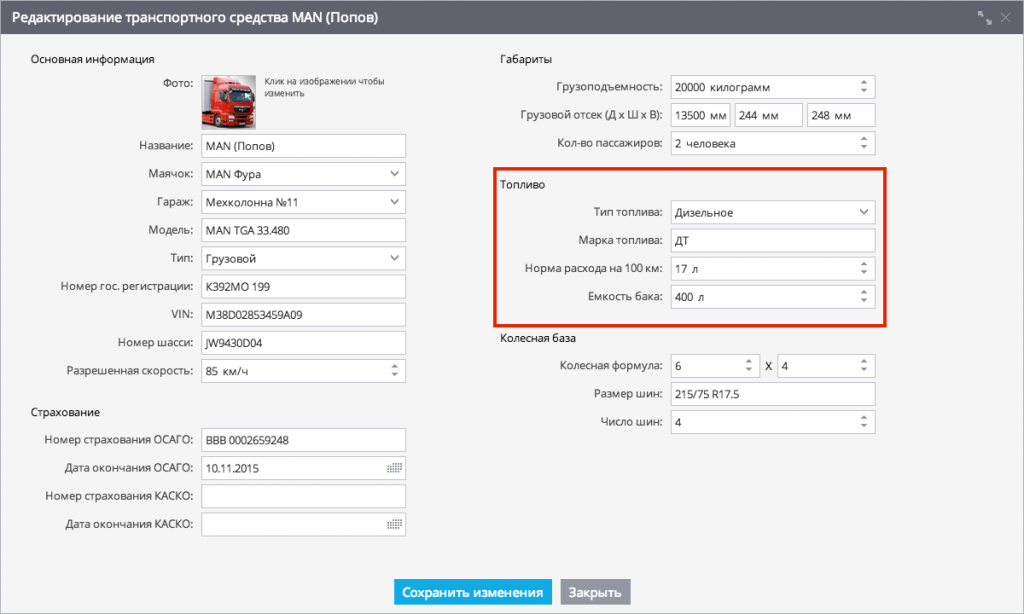Adjust the Число шин stepper arrows

(x=863, y=422)
